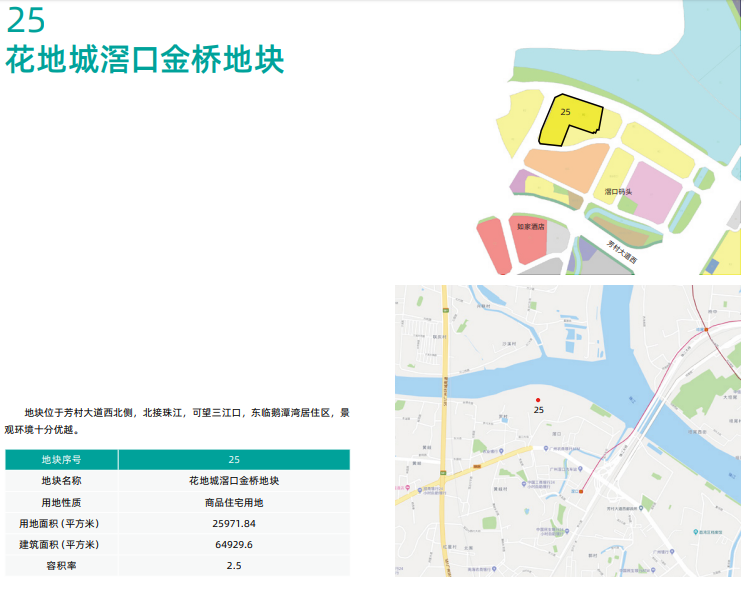Click the land area value 25971.84
The width and height of the screenshot is (744, 598).
coord(234,523)
